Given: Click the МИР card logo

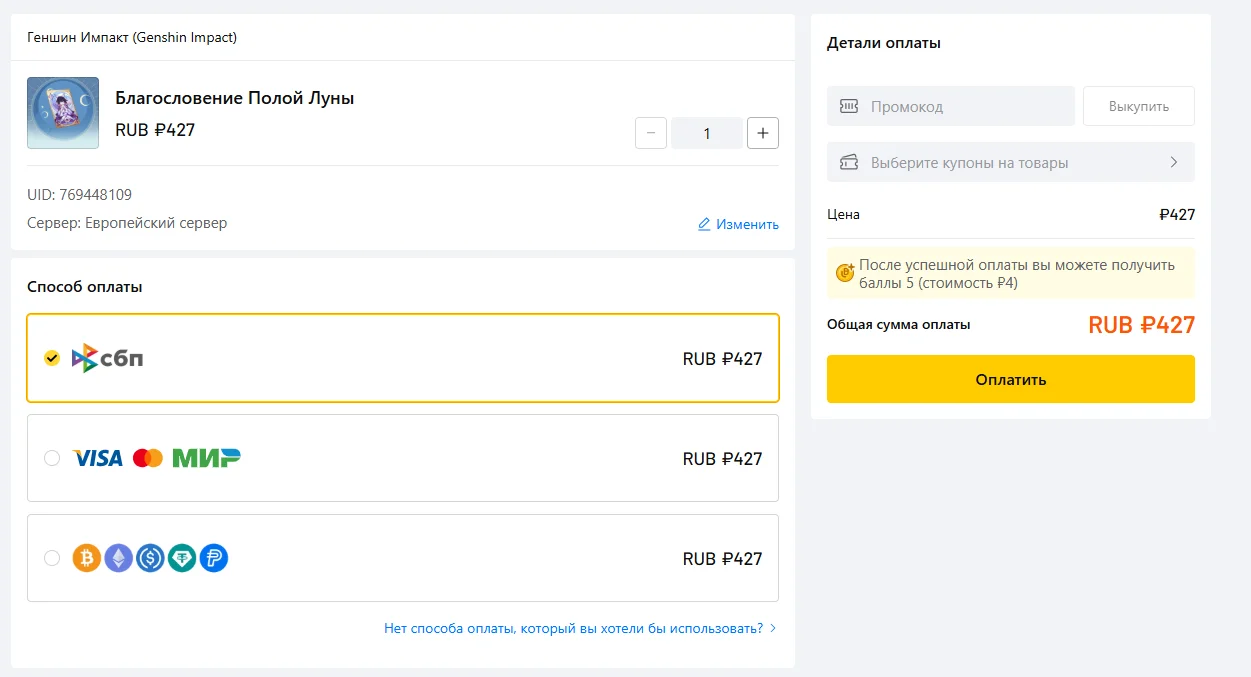Looking at the screenshot, I should coord(206,458).
